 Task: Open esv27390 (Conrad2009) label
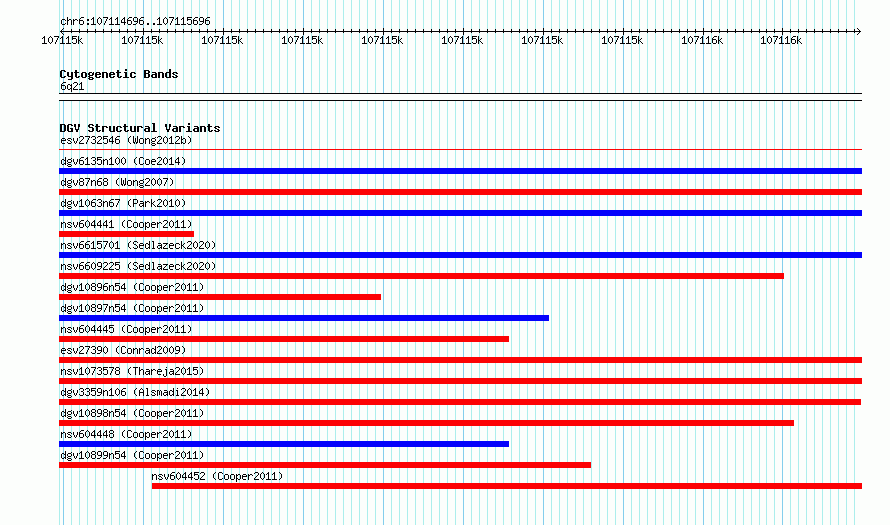pyautogui.click(x=123, y=350)
